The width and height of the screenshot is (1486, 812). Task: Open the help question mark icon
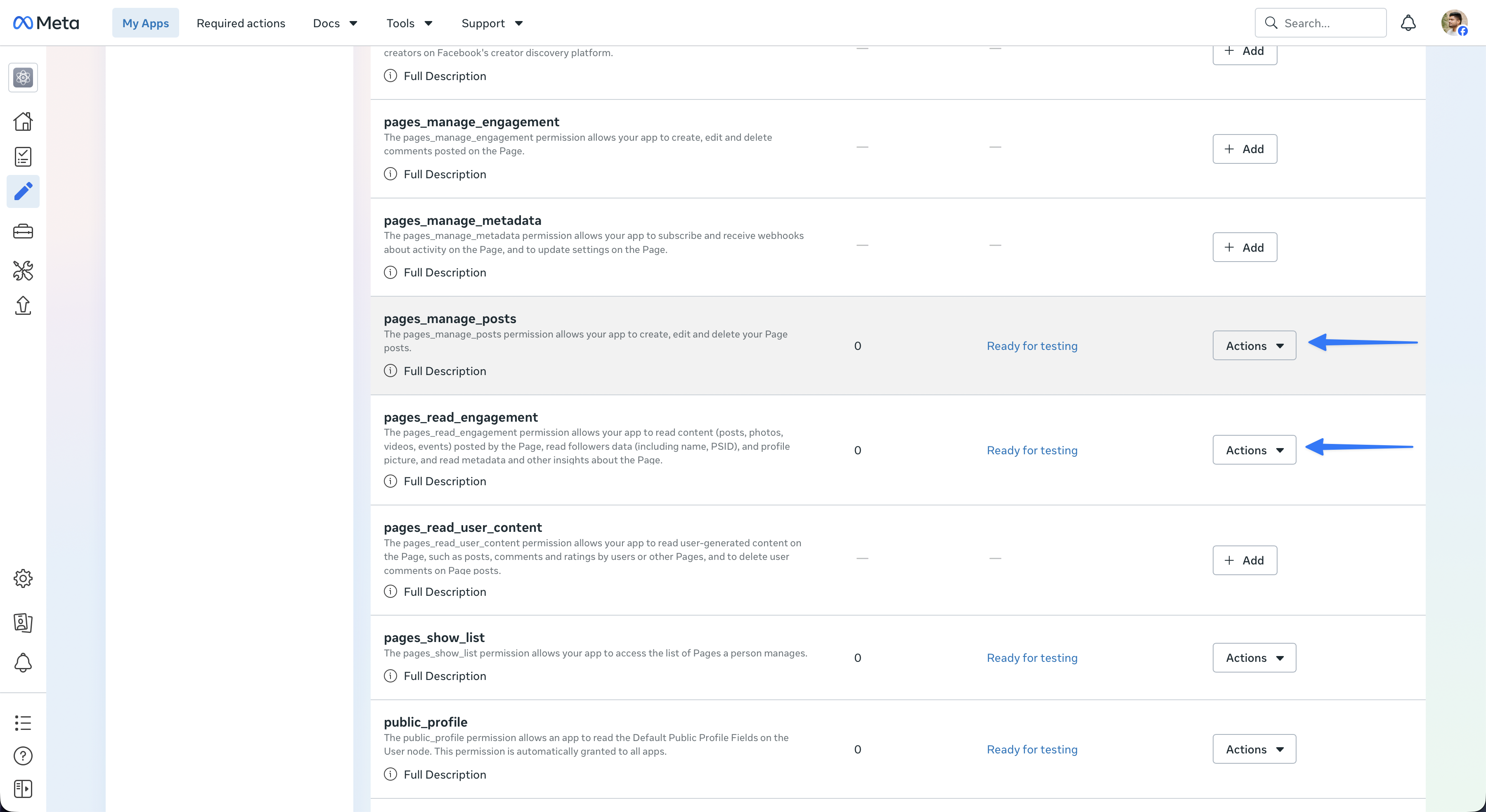[x=23, y=755]
